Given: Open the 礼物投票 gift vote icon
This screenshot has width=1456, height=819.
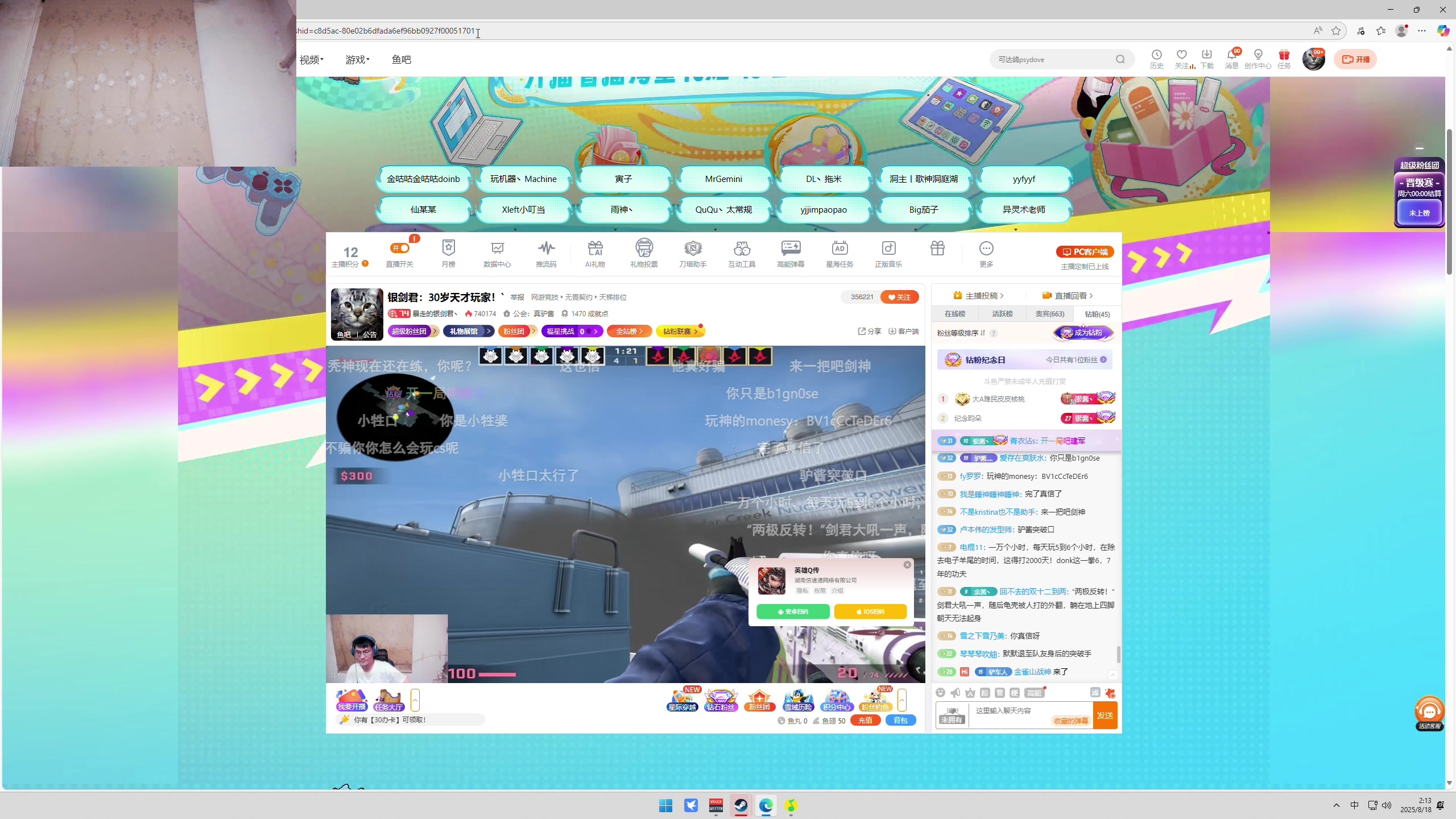Looking at the screenshot, I should point(644,253).
